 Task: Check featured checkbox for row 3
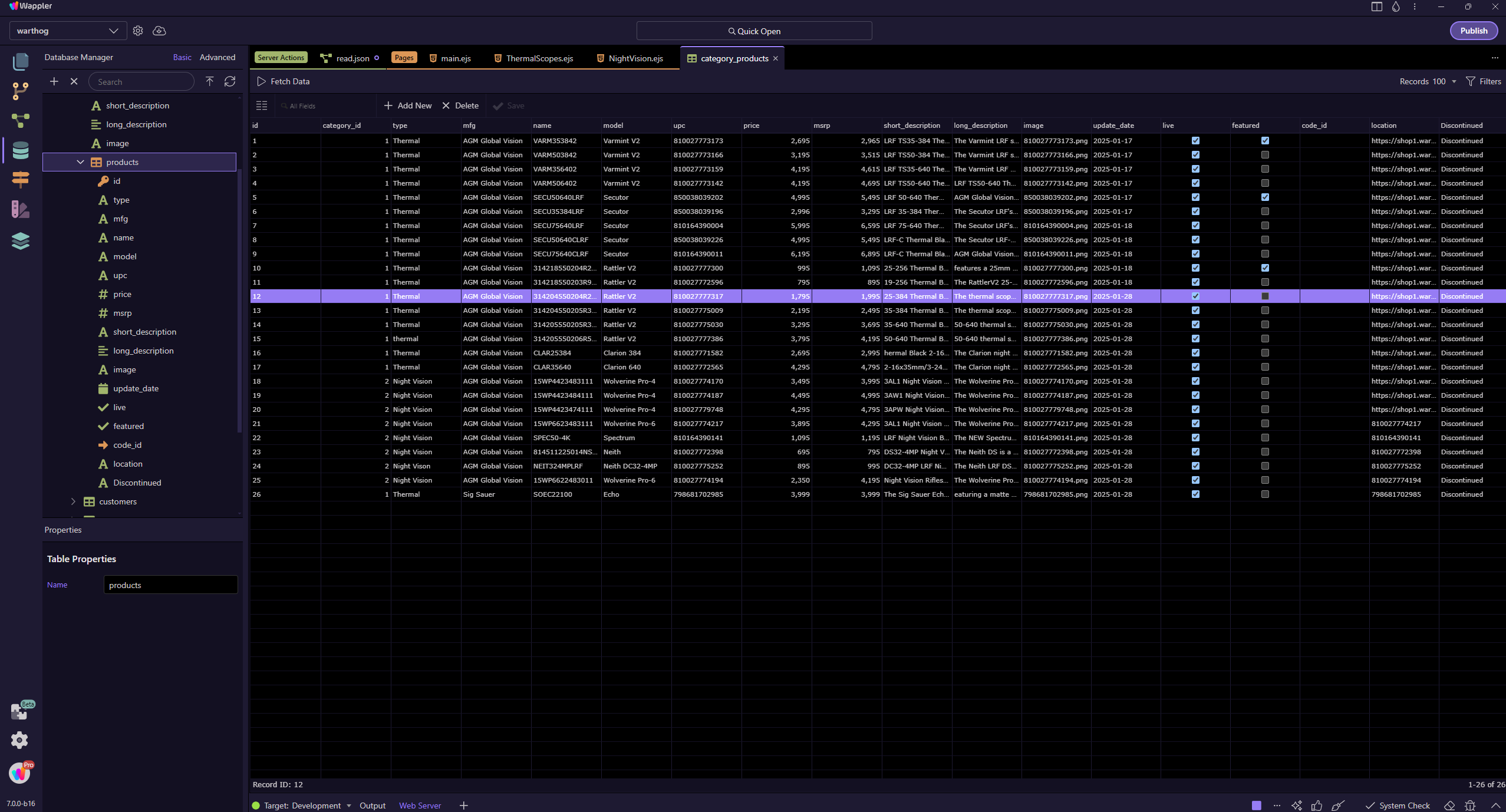(x=1265, y=169)
